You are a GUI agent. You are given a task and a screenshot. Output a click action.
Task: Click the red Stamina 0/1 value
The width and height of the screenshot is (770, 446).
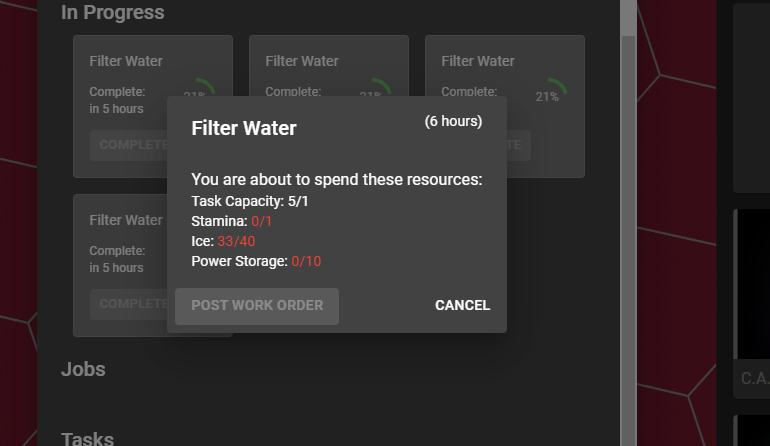[261, 221]
